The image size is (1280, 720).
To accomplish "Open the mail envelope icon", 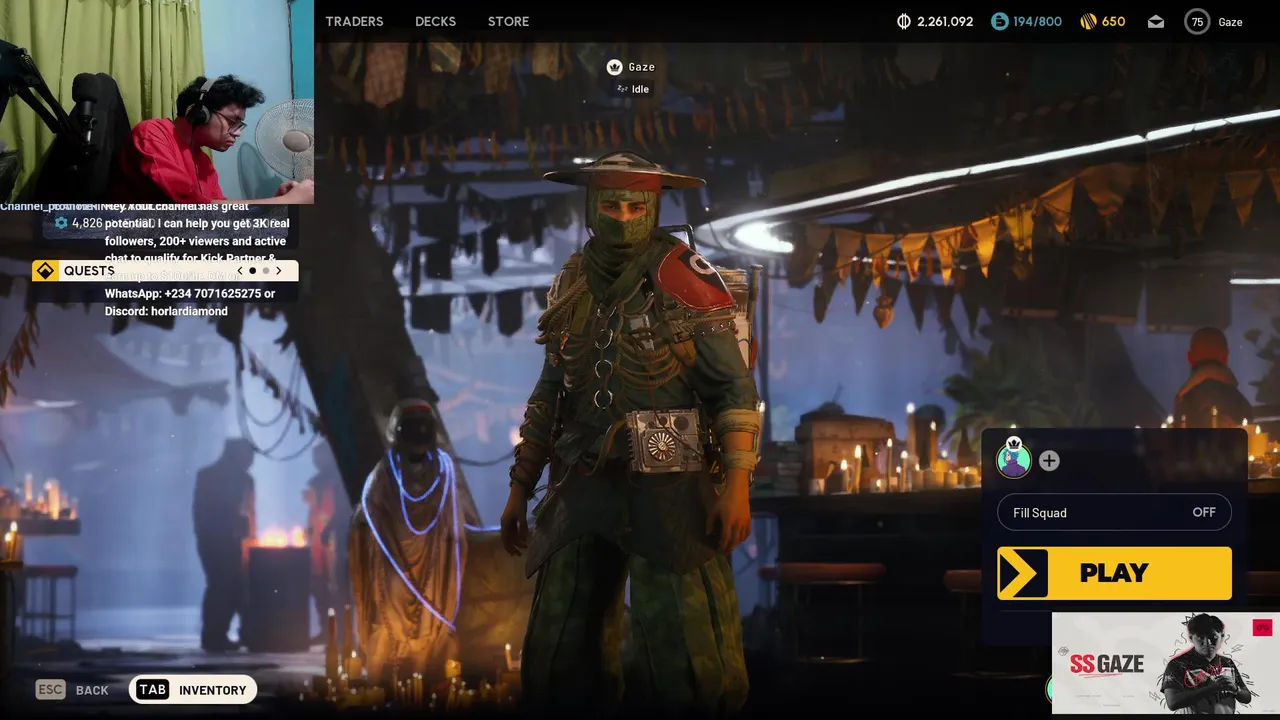I will click(x=1156, y=21).
